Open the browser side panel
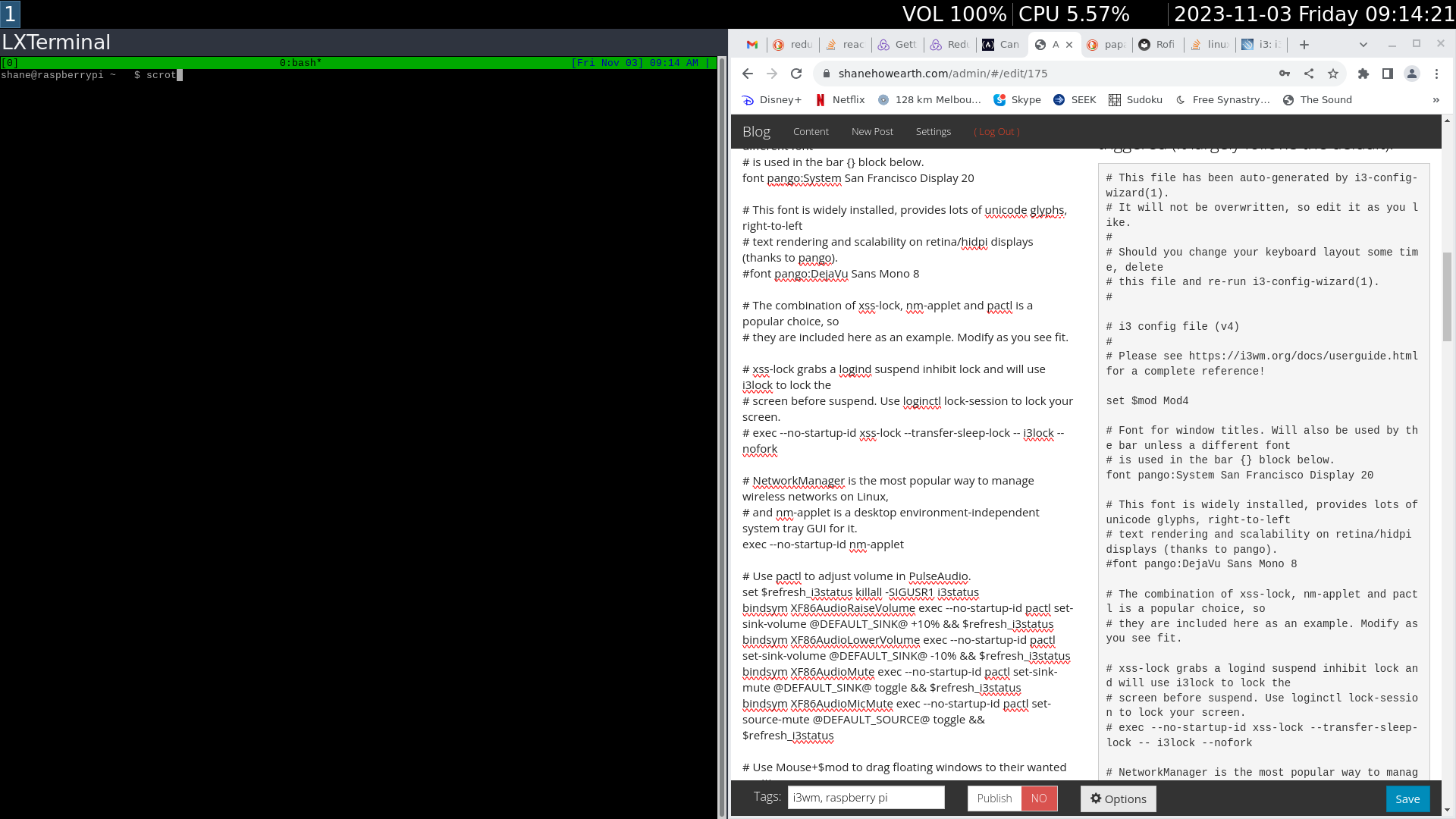 click(1388, 74)
